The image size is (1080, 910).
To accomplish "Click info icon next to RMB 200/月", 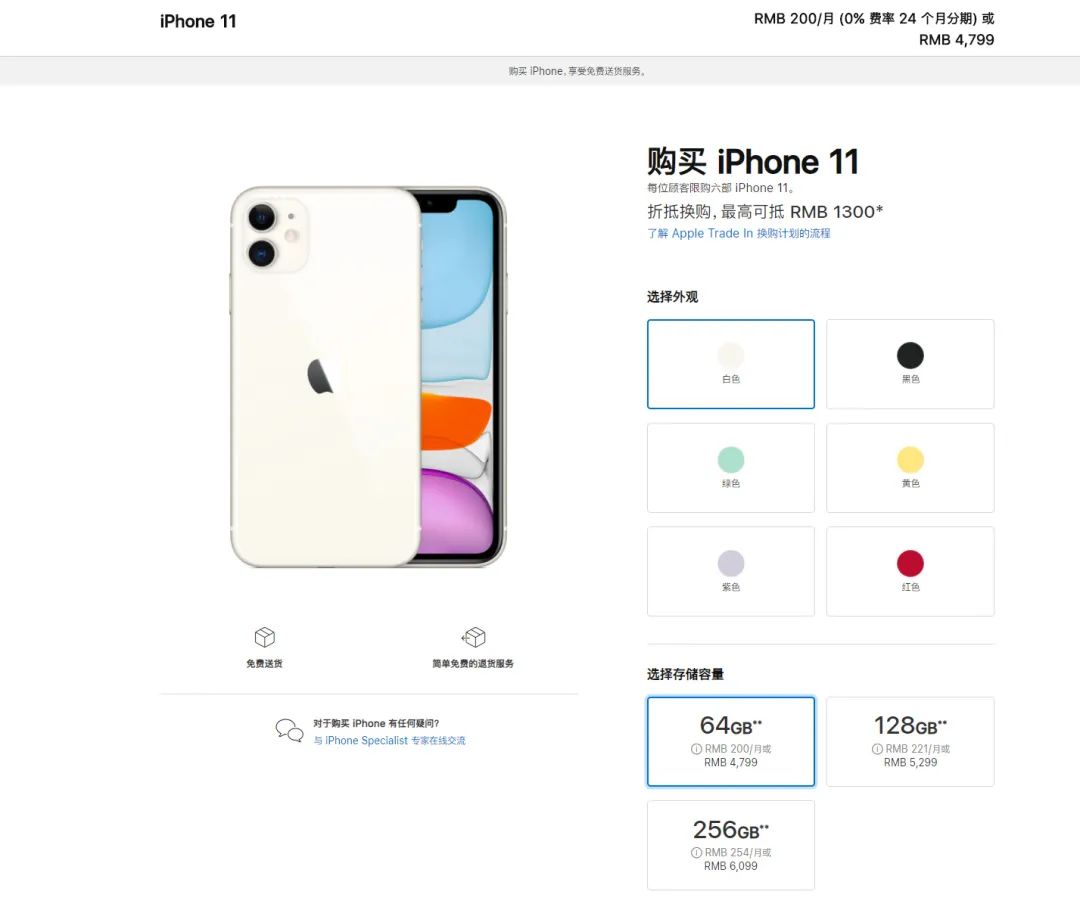I will pyautogui.click(x=696, y=749).
